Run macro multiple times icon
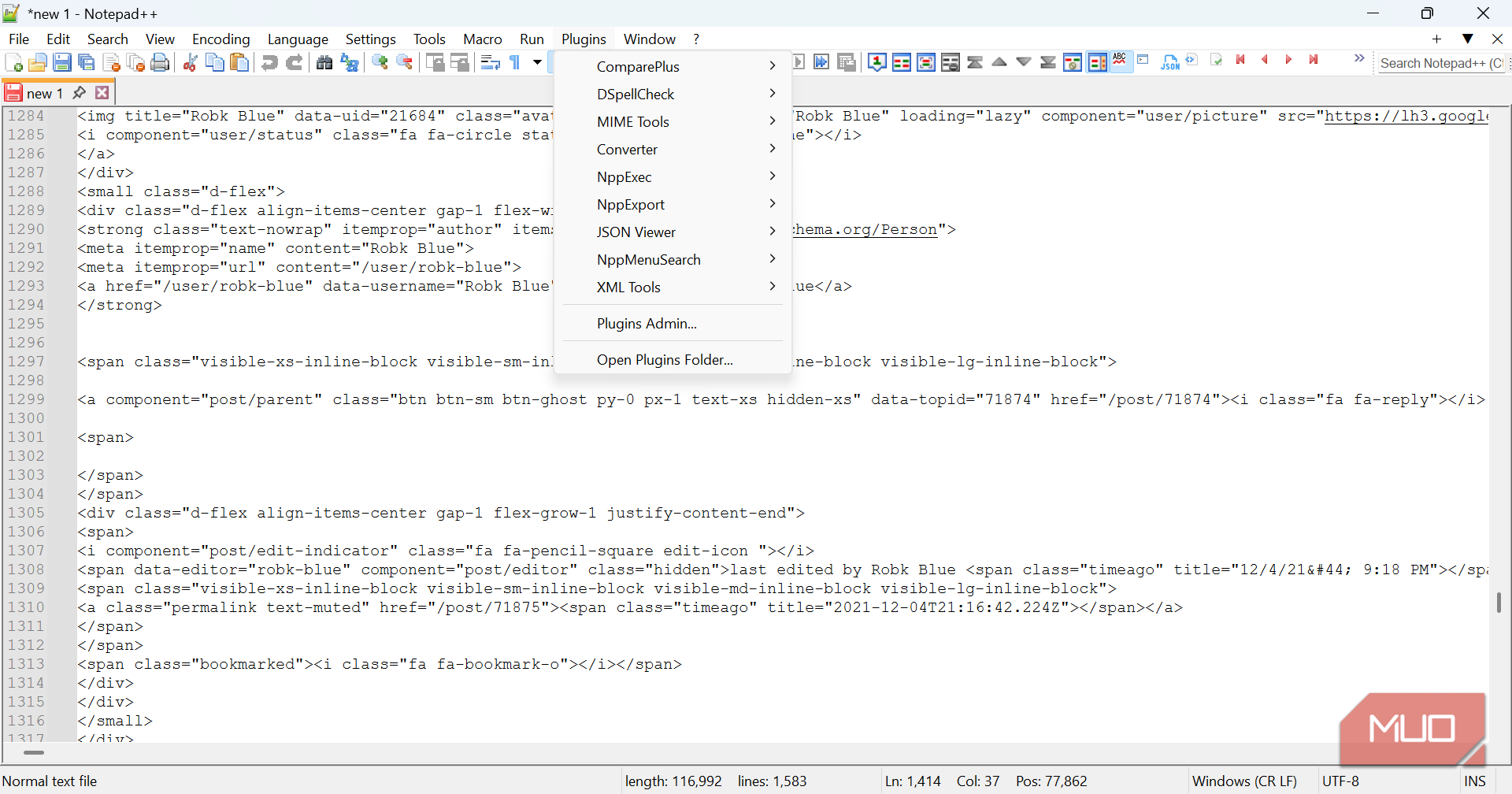The image size is (1512, 794). [x=821, y=62]
